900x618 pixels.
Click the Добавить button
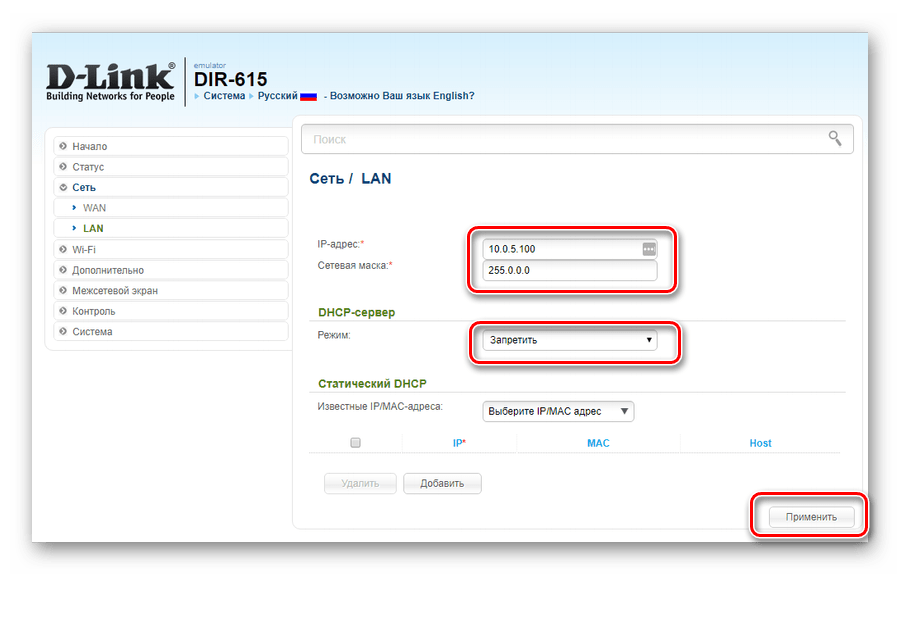tap(442, 484)
